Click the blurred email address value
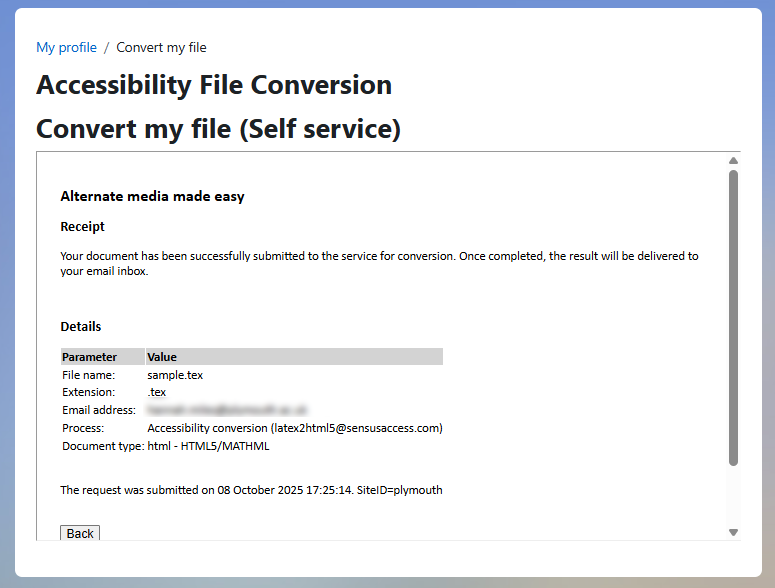 point(227,410)
